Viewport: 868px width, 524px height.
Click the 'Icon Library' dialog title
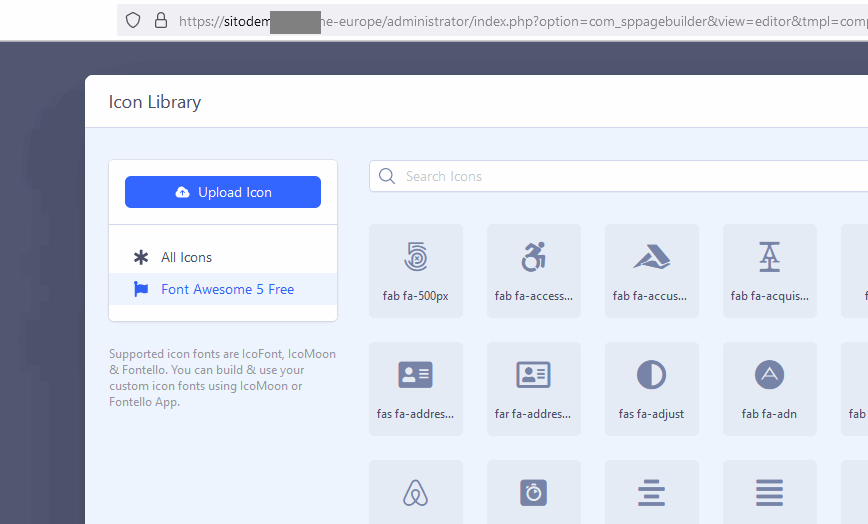point(154,102)
